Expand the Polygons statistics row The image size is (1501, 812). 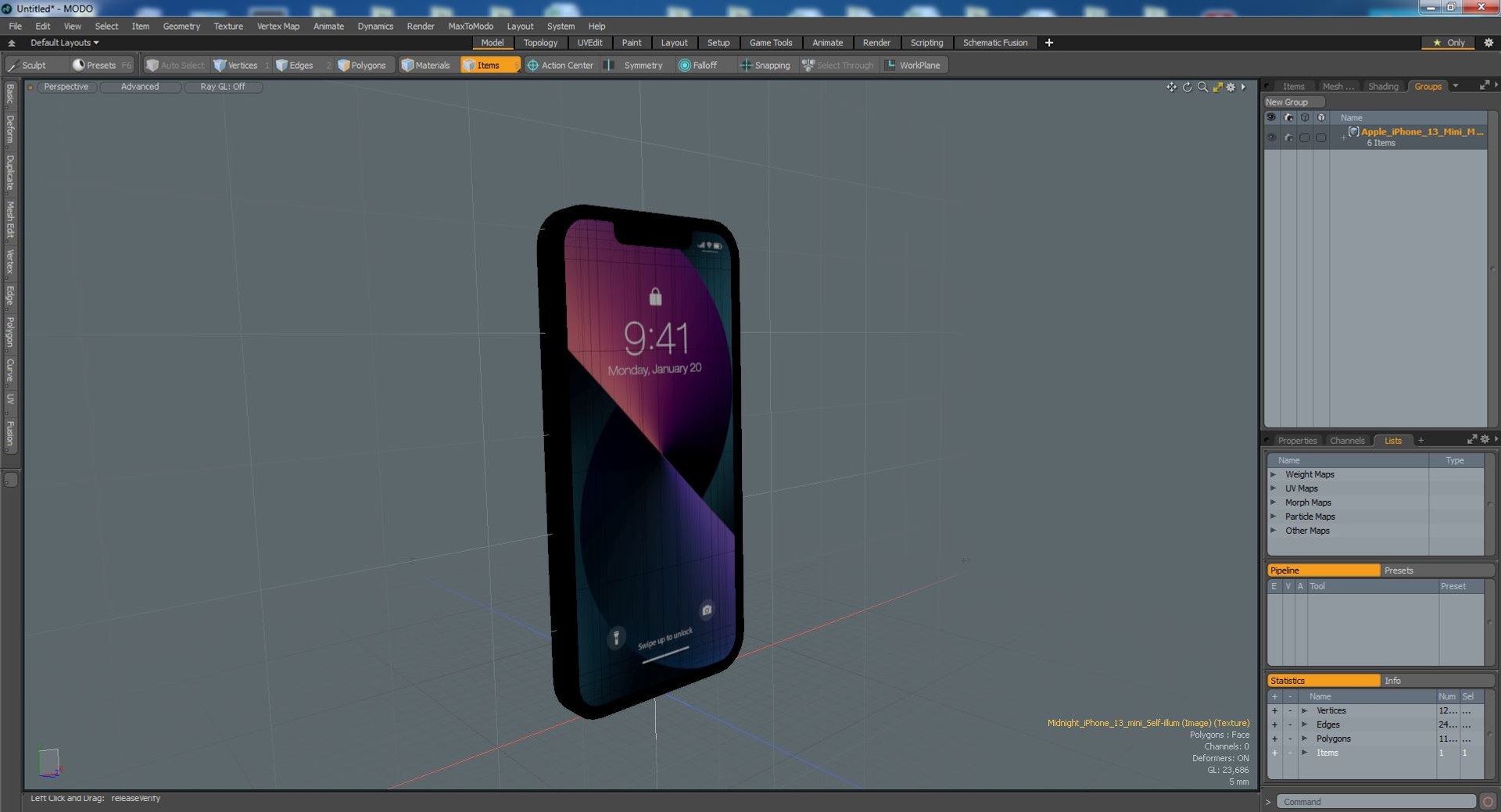click(1304, 739)
